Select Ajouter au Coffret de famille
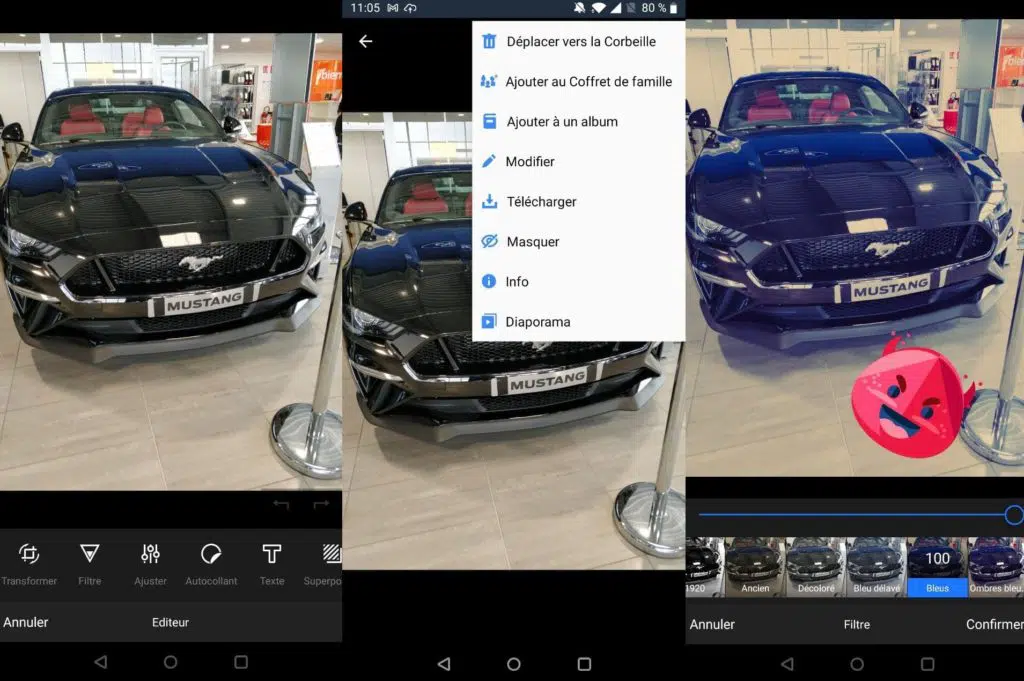This screenshot has width=1024, height=681. click(x=579, y=82)
